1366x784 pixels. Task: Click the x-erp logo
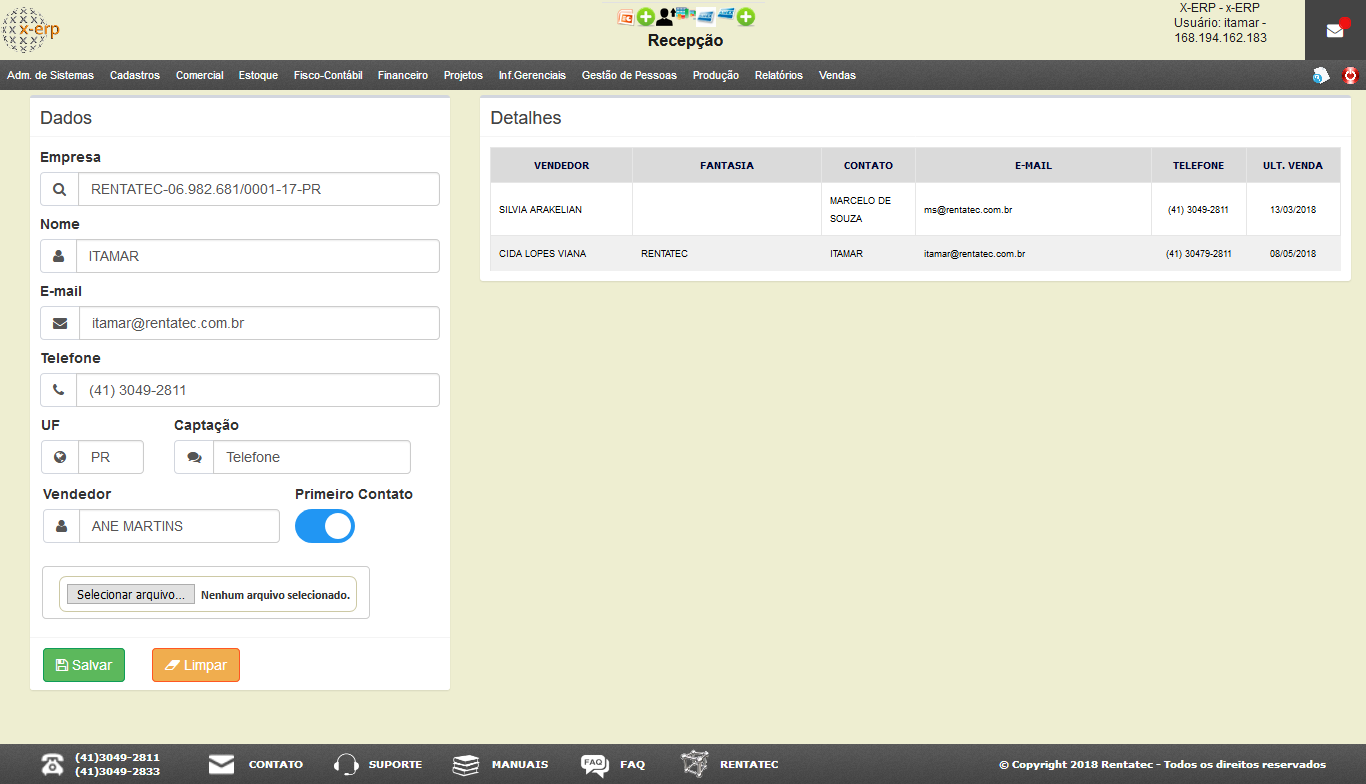point(31,30)
